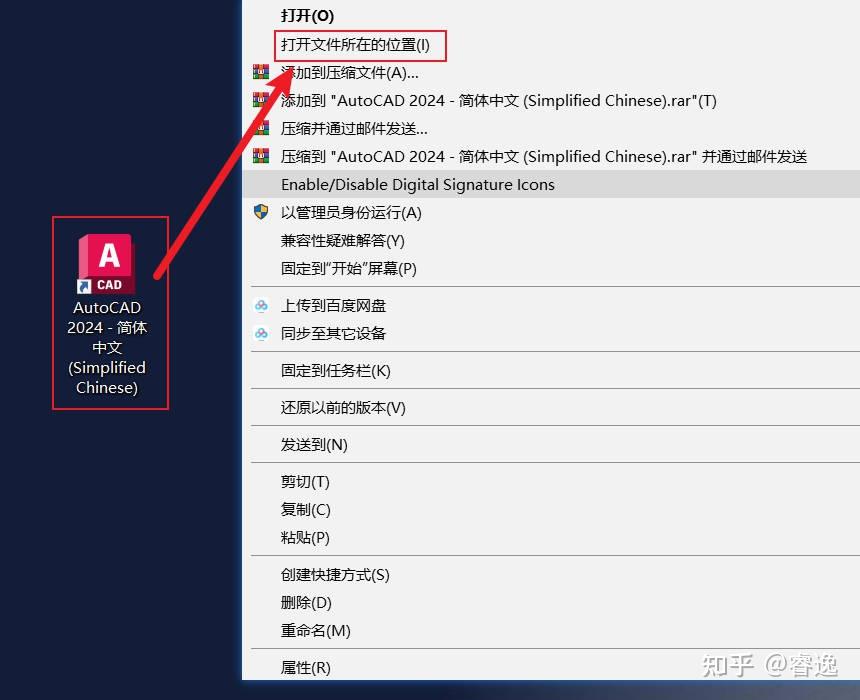Click the 百度网盘 upload icon

click(x=261, y=305)
